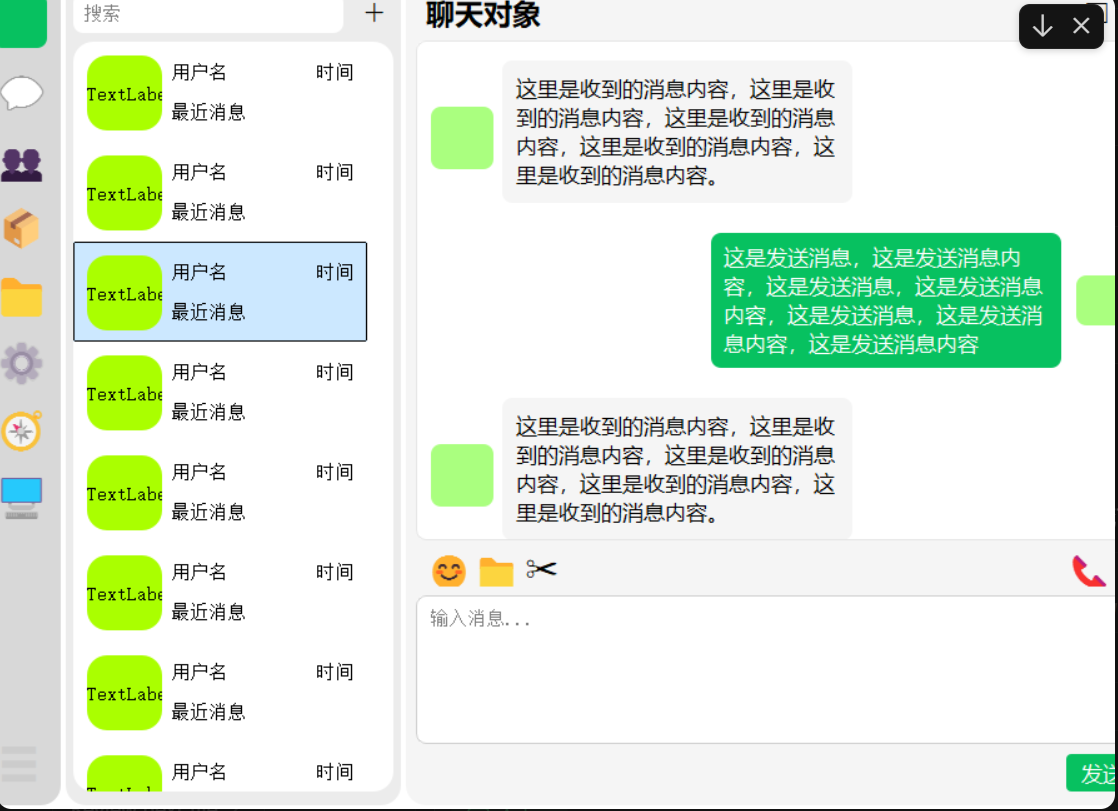
Task: Select the highlighted 用户名 conversation
Action: [x=220, y=291]
